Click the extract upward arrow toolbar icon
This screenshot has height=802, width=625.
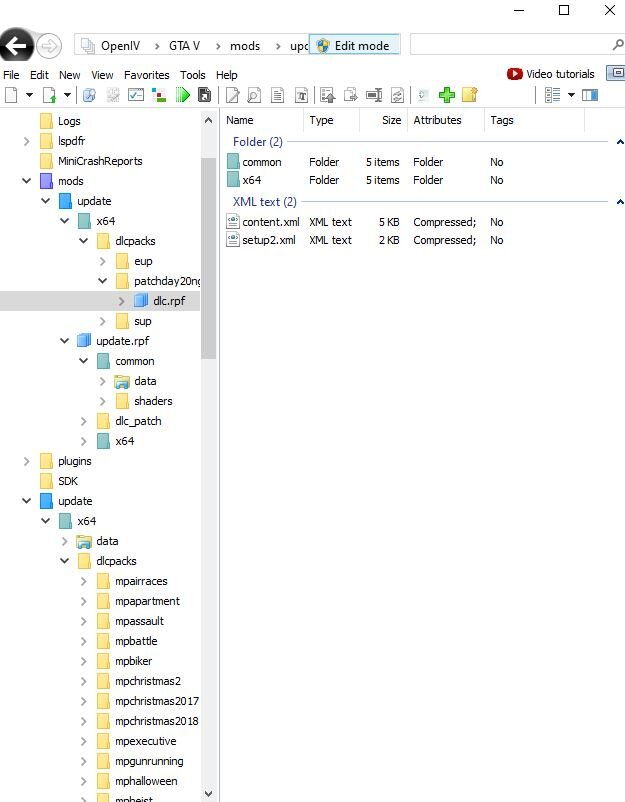click(327, 95)
